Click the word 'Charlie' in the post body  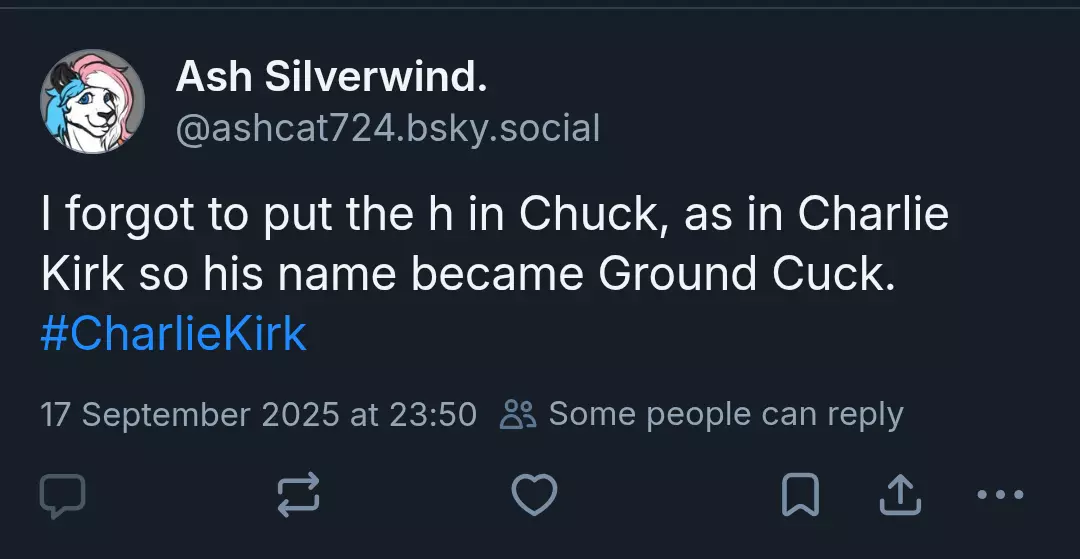[x=873, y=214]
